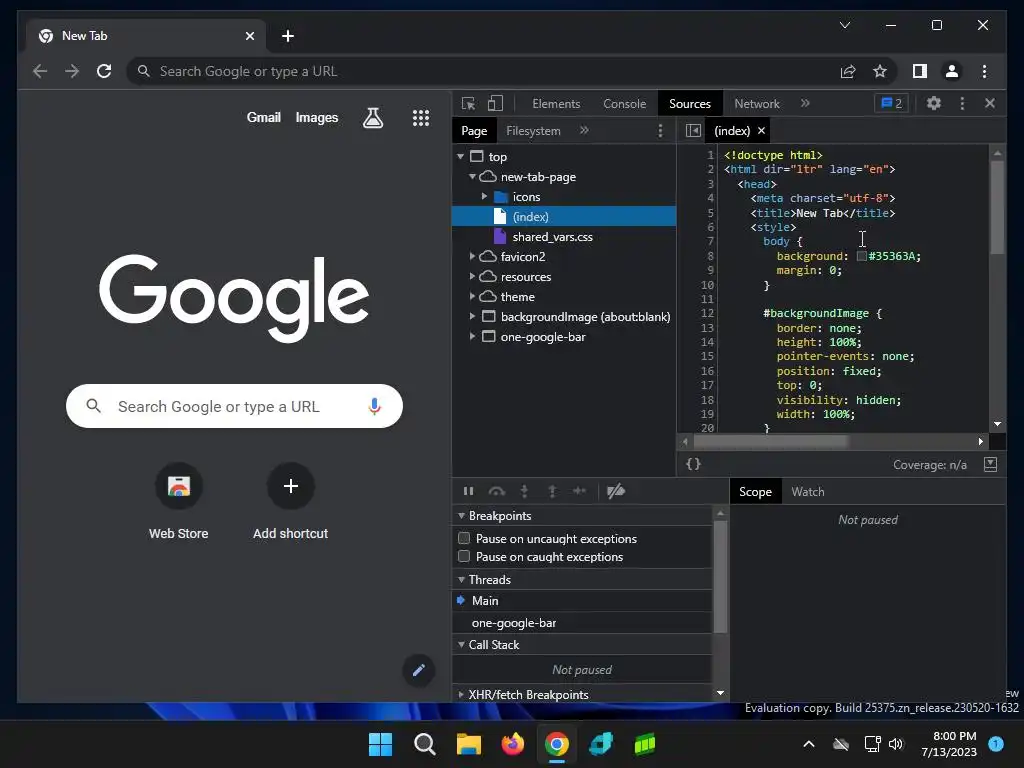Enable Pause on uncaught exceptions

[x=464, y=538]
